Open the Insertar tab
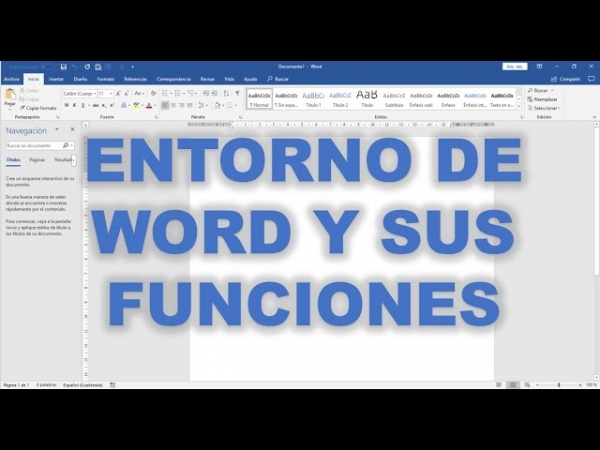The image size is (600, 450). pos(56,79)
